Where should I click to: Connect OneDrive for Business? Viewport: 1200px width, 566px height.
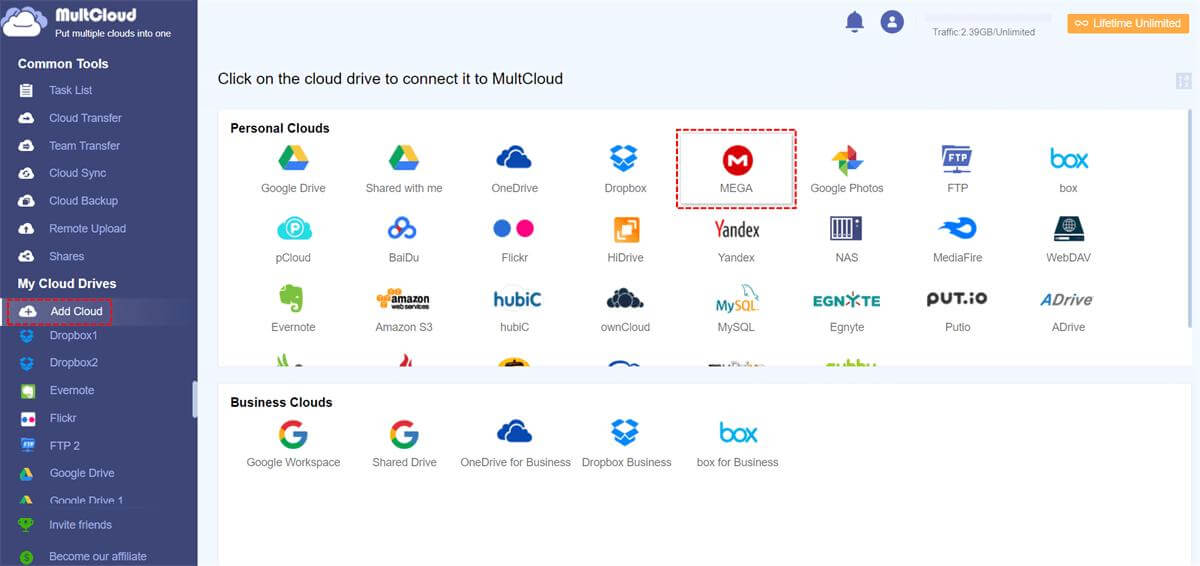pos(515,443)
